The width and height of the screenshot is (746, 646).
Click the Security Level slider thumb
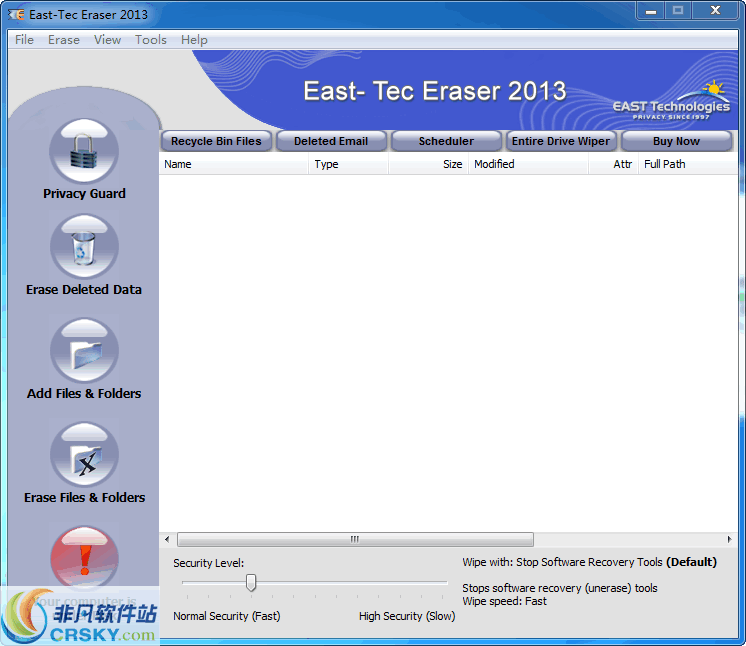point(251,582)
